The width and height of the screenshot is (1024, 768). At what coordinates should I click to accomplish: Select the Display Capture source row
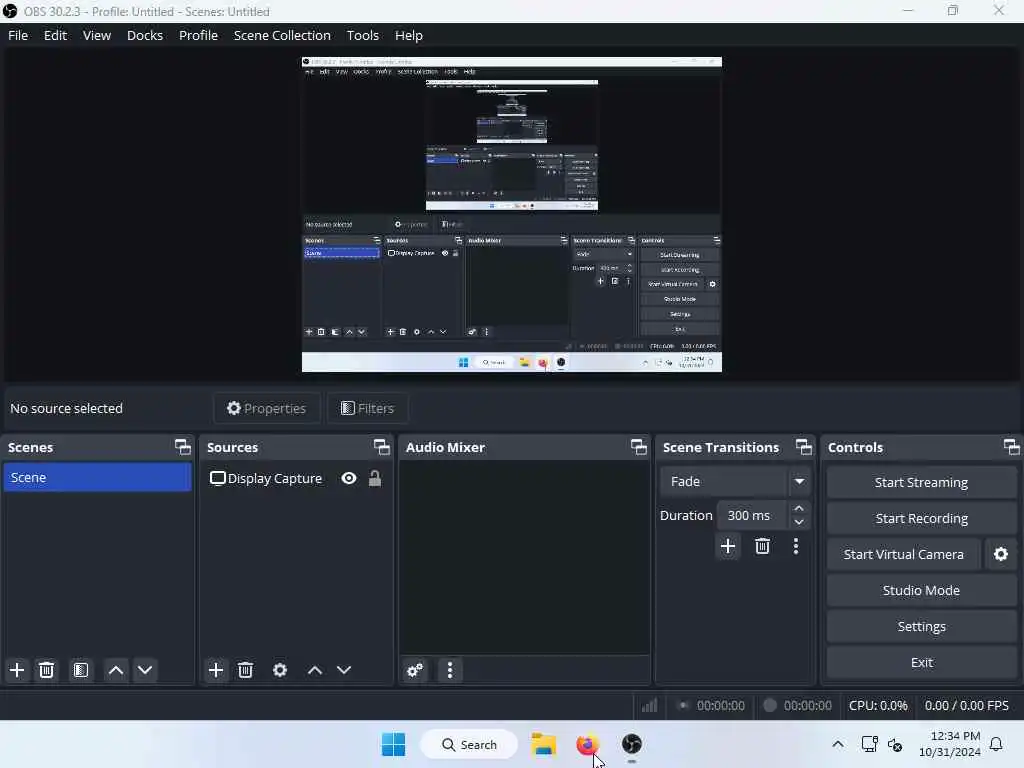(x=296, y=479)
